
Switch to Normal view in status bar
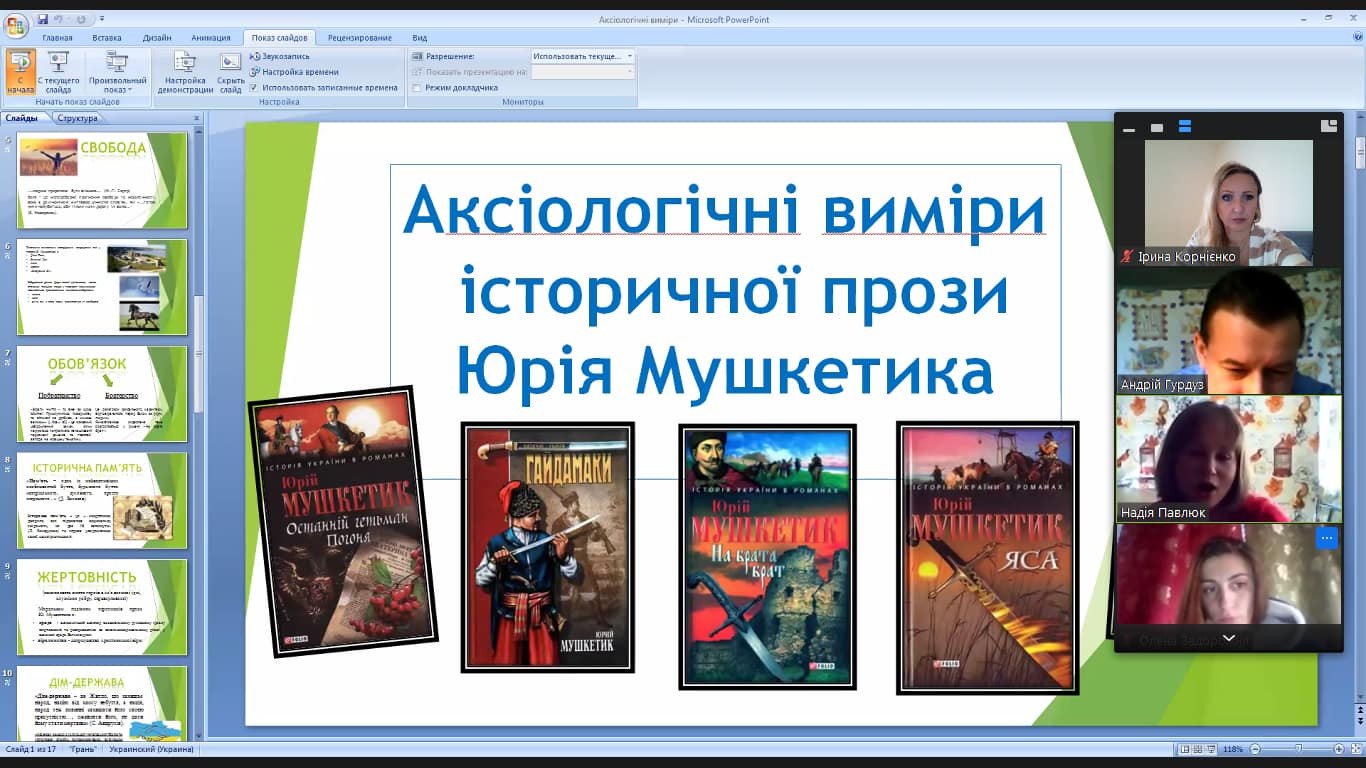coord(1185,749)
